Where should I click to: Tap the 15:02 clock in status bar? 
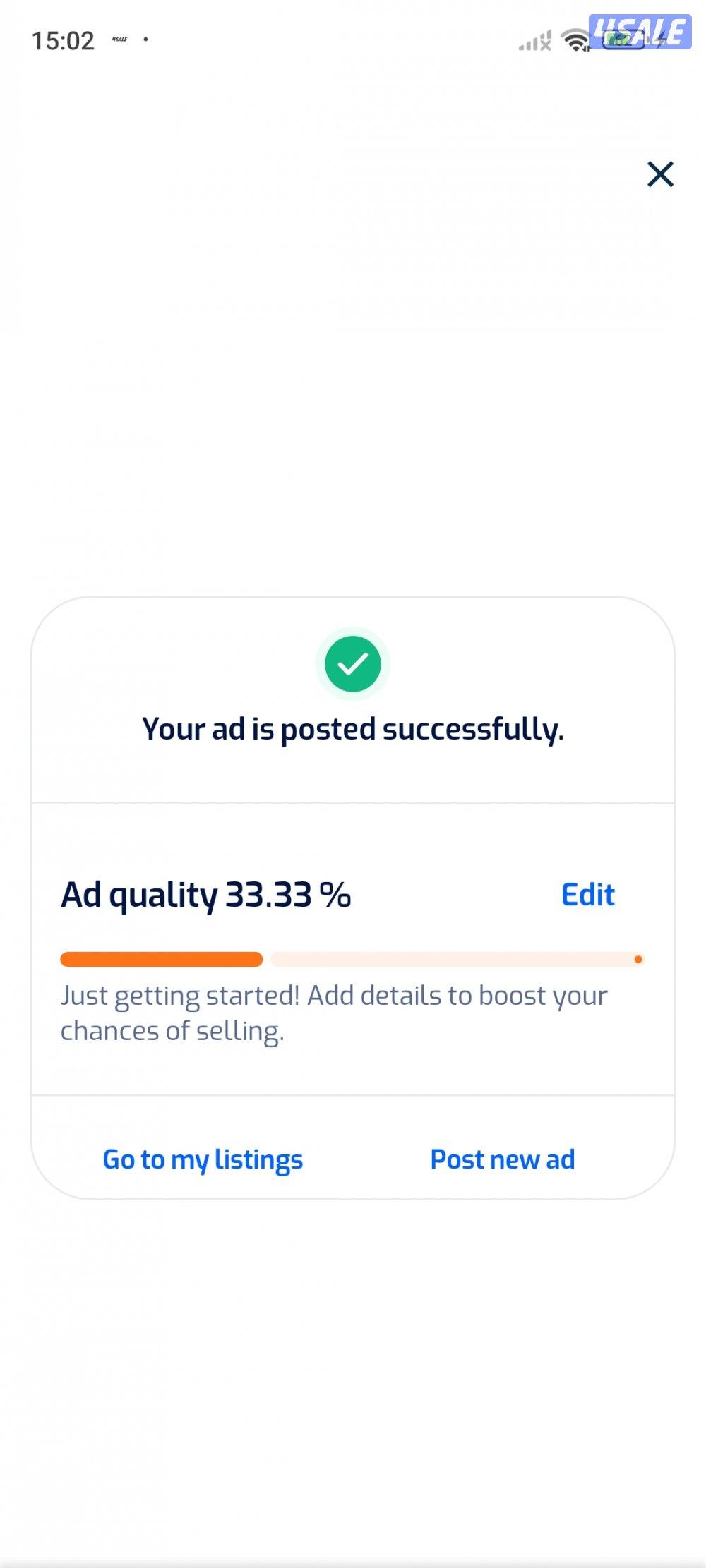point(63,41)
